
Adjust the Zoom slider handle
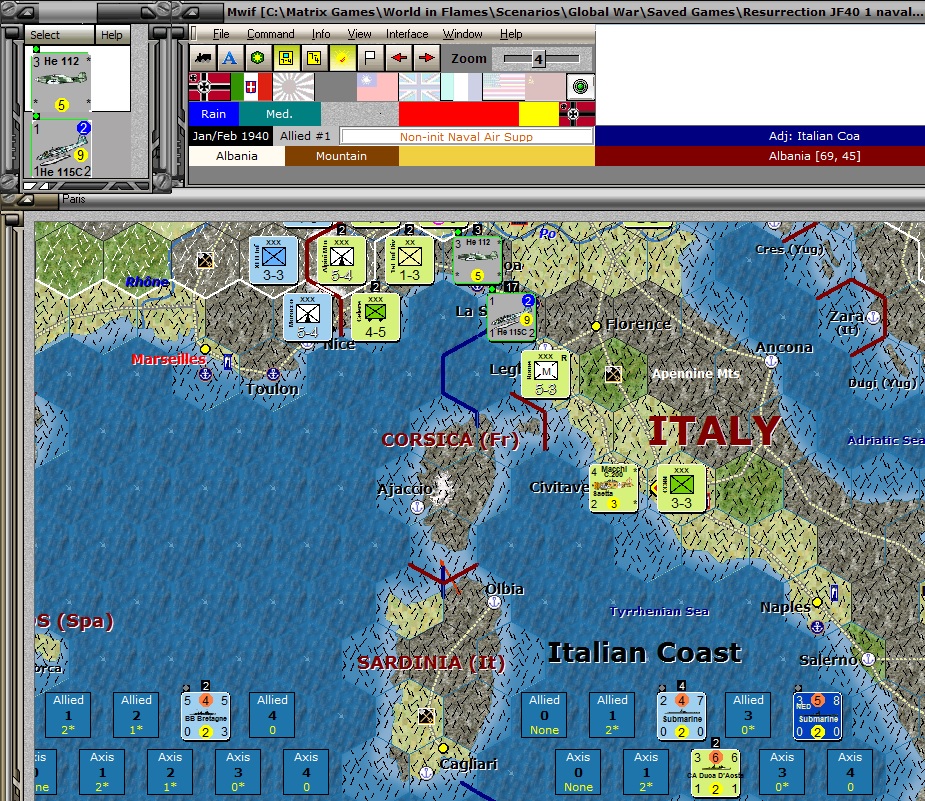[x=538, y=58]
